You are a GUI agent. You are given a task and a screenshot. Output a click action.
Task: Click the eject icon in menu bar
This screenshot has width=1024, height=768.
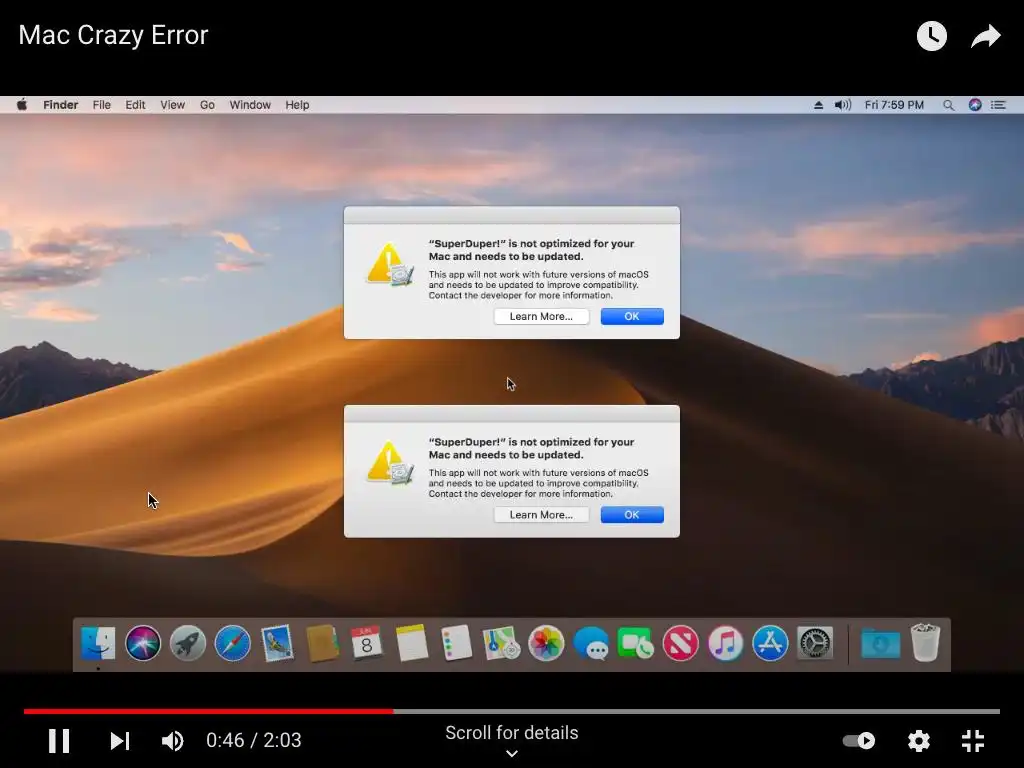tap(818, 104)
